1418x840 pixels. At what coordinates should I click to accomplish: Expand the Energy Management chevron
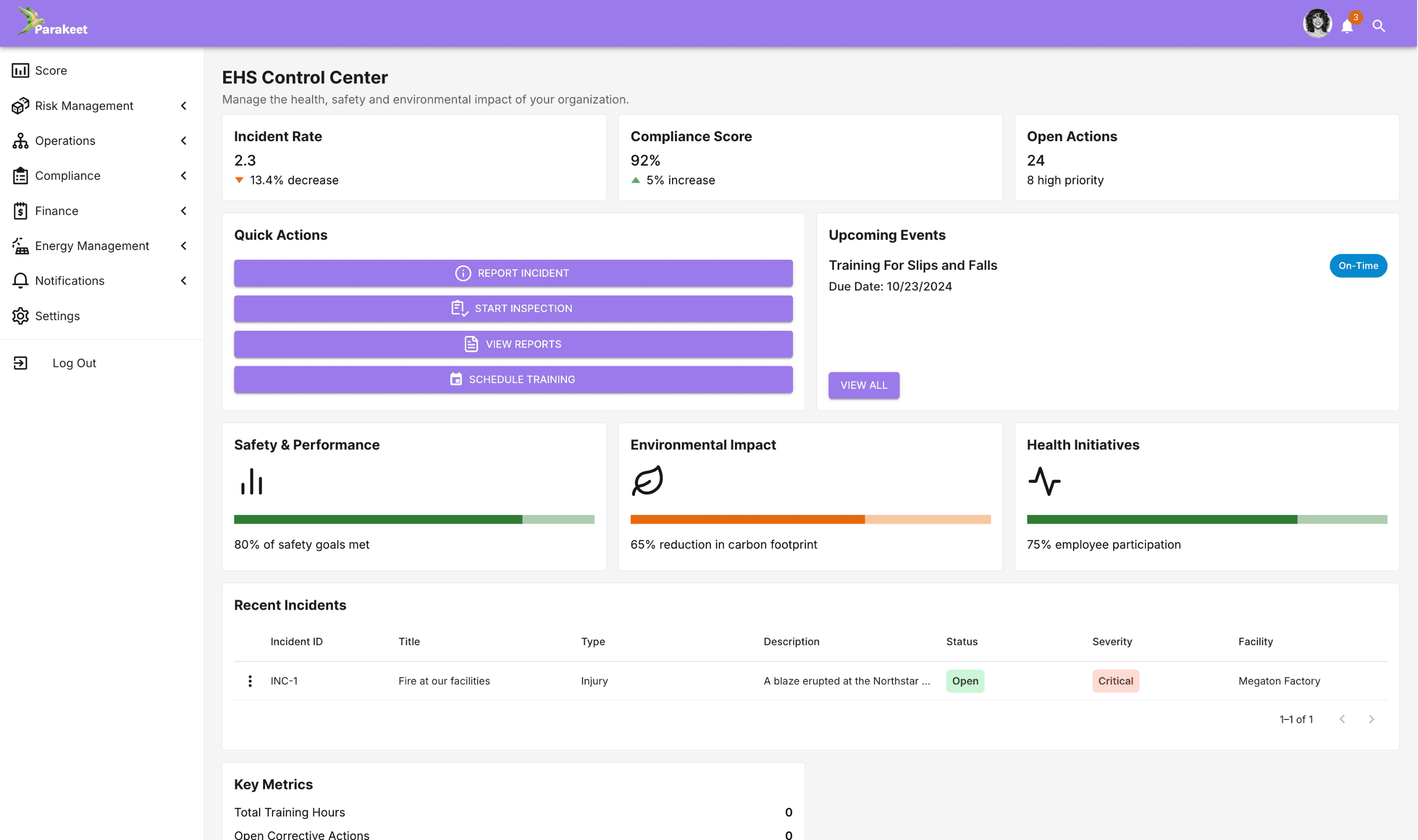click(x=183, y=246)
